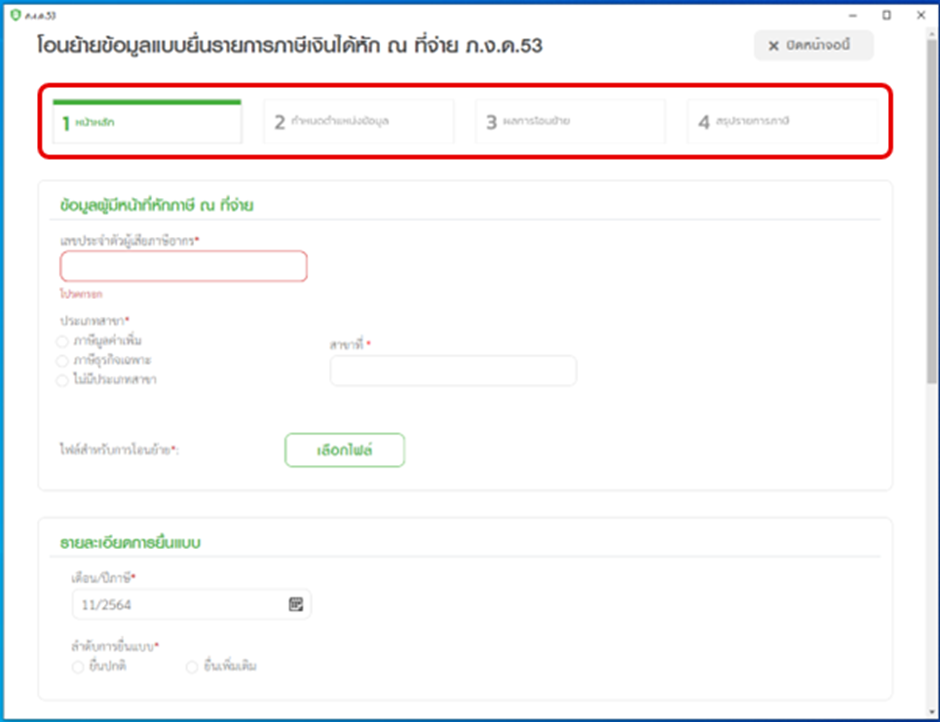Choose the ภาษีธุรกิจเฉพาะ branch type
Image resolution: width=940 pixels, height=722 pixels.
[x=63, y=360]
